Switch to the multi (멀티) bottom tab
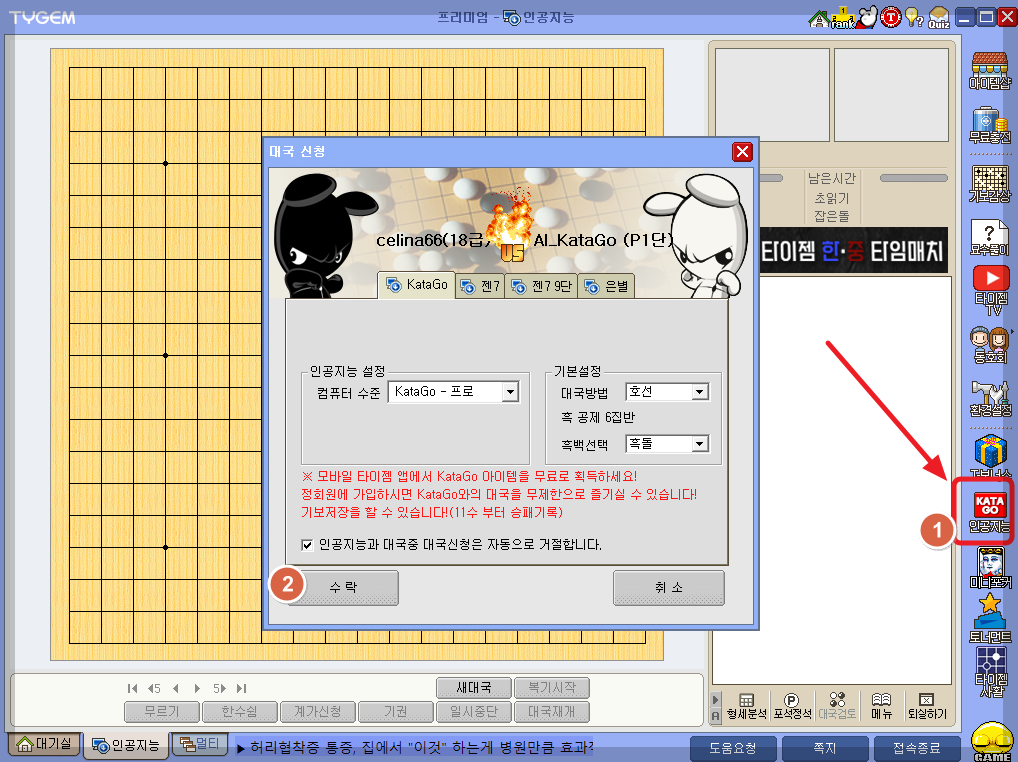The width and height of the screenshot is (1018, 762). click(x=199, y=744)
